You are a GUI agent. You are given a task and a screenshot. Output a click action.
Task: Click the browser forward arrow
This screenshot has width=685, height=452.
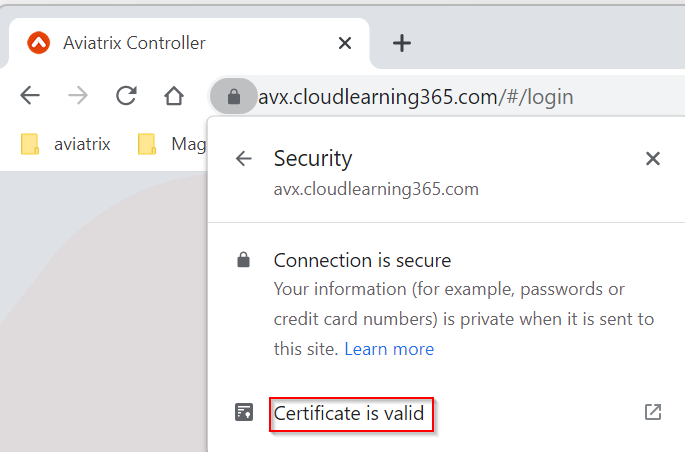(78, 96)
